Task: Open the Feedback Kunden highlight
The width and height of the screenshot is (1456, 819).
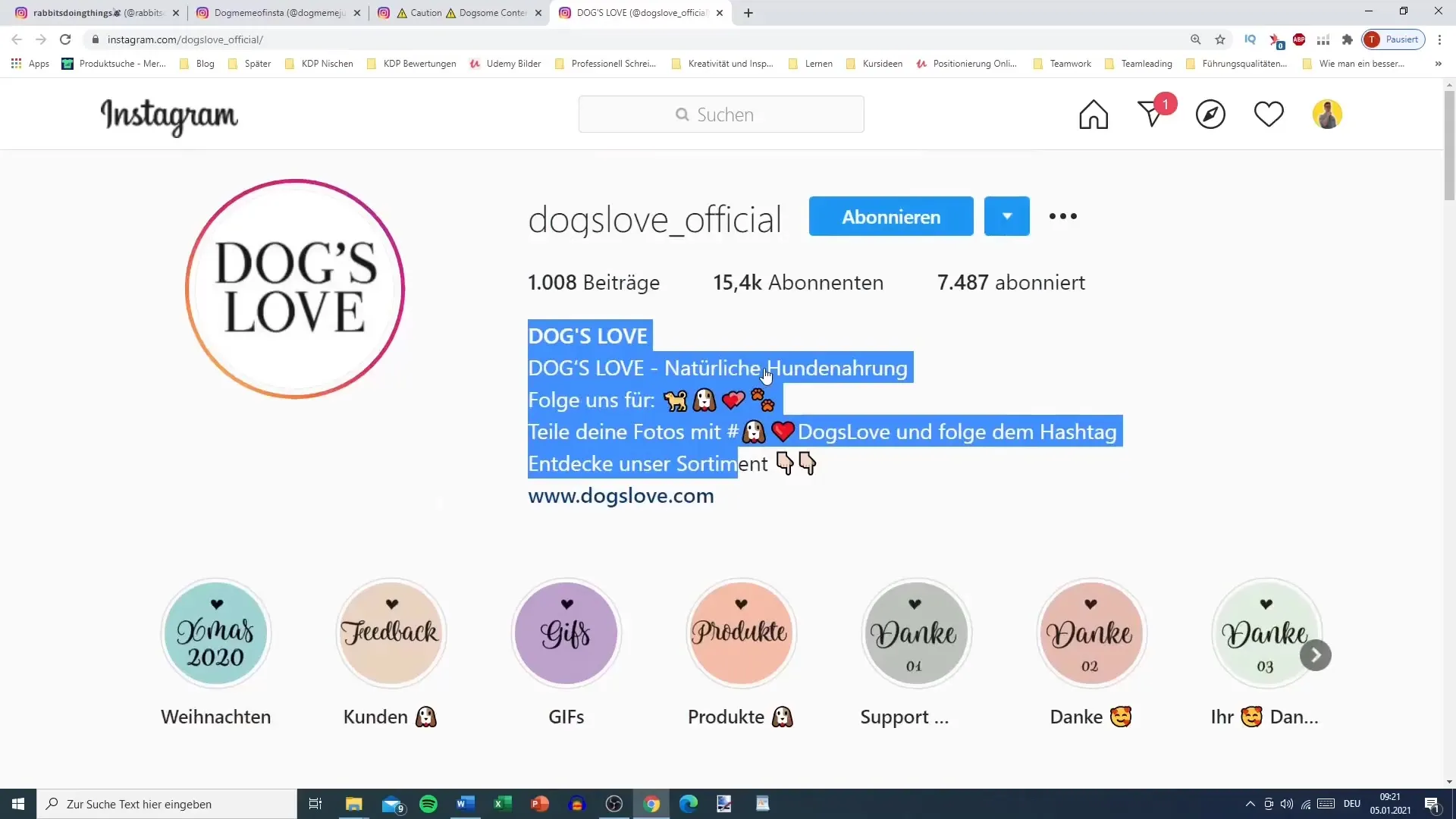Action: coord(391,633)
